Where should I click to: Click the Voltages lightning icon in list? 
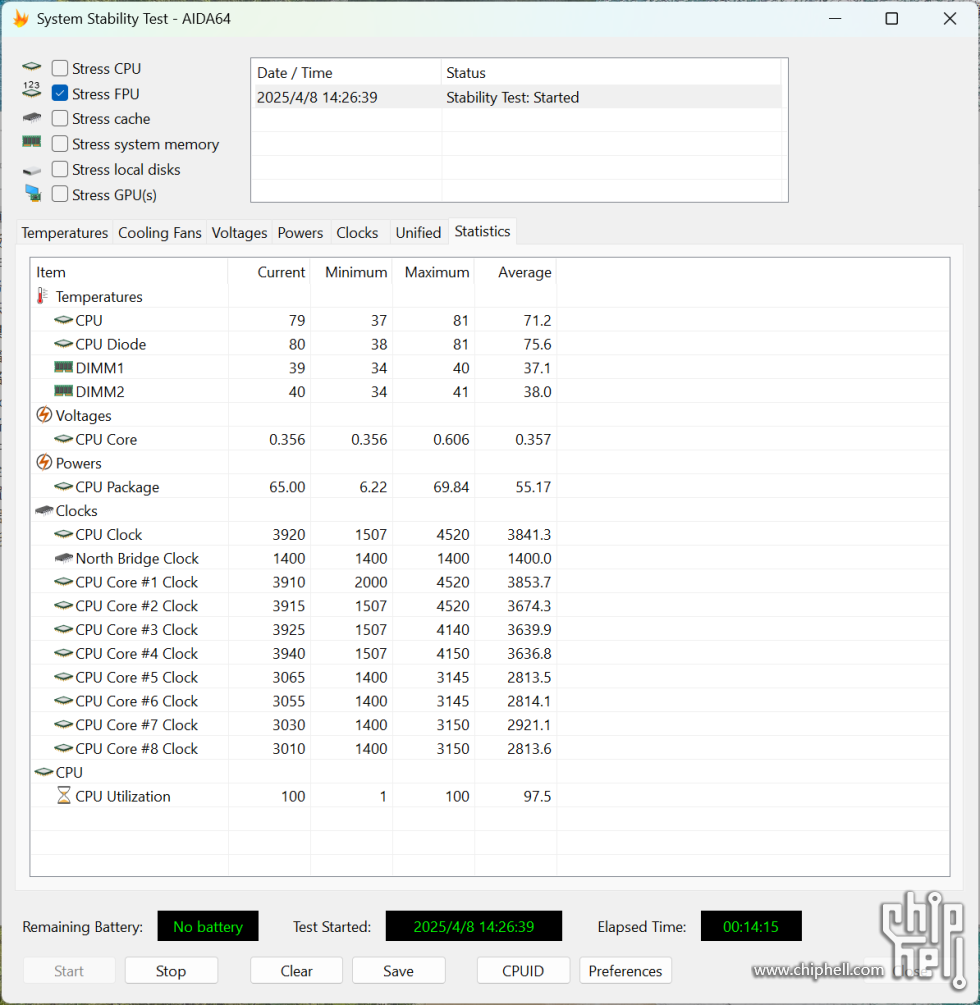coord(44,415)
